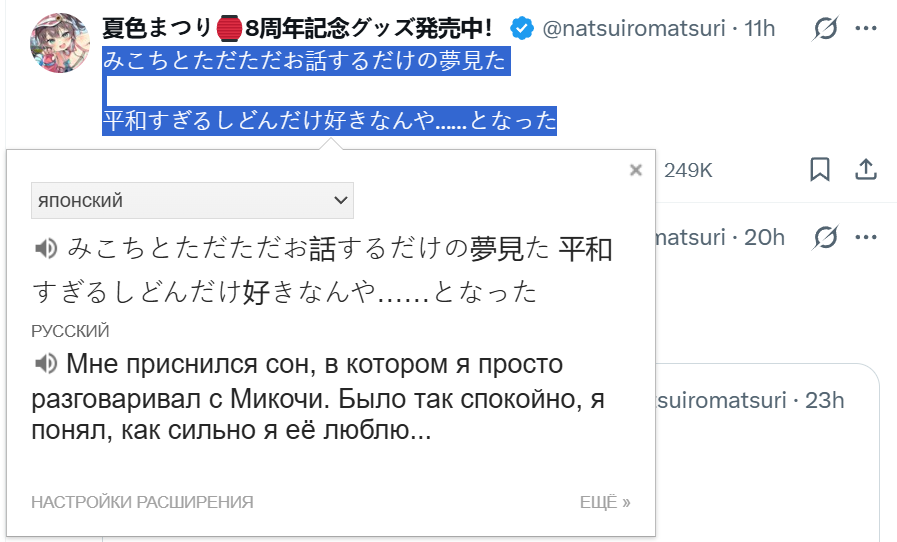
Task: Open the three-dot menu on the 20h tweet
Action: pos(866,237)
